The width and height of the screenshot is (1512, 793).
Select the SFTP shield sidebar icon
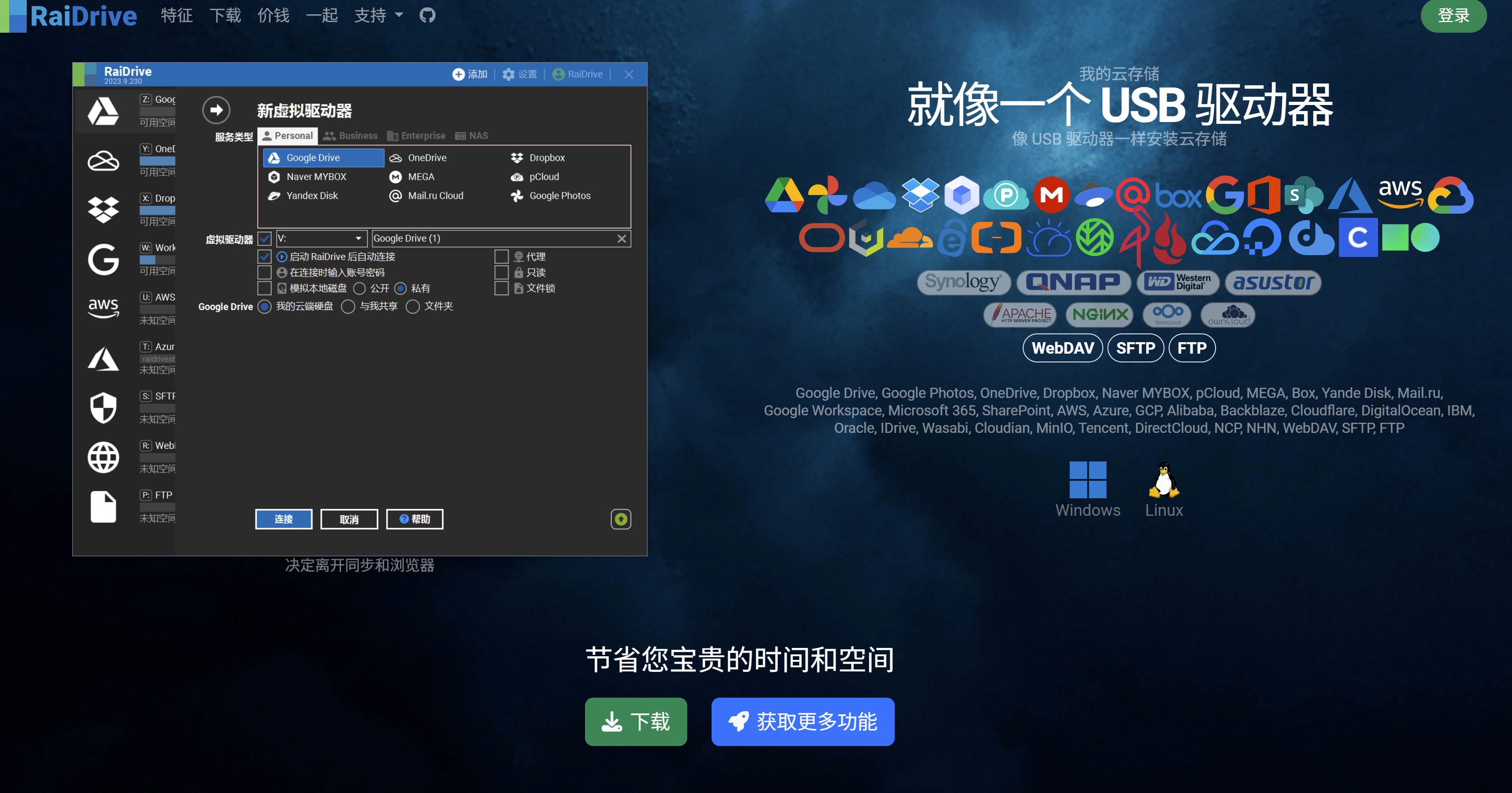pyautogui.click(x=103, y=408)
